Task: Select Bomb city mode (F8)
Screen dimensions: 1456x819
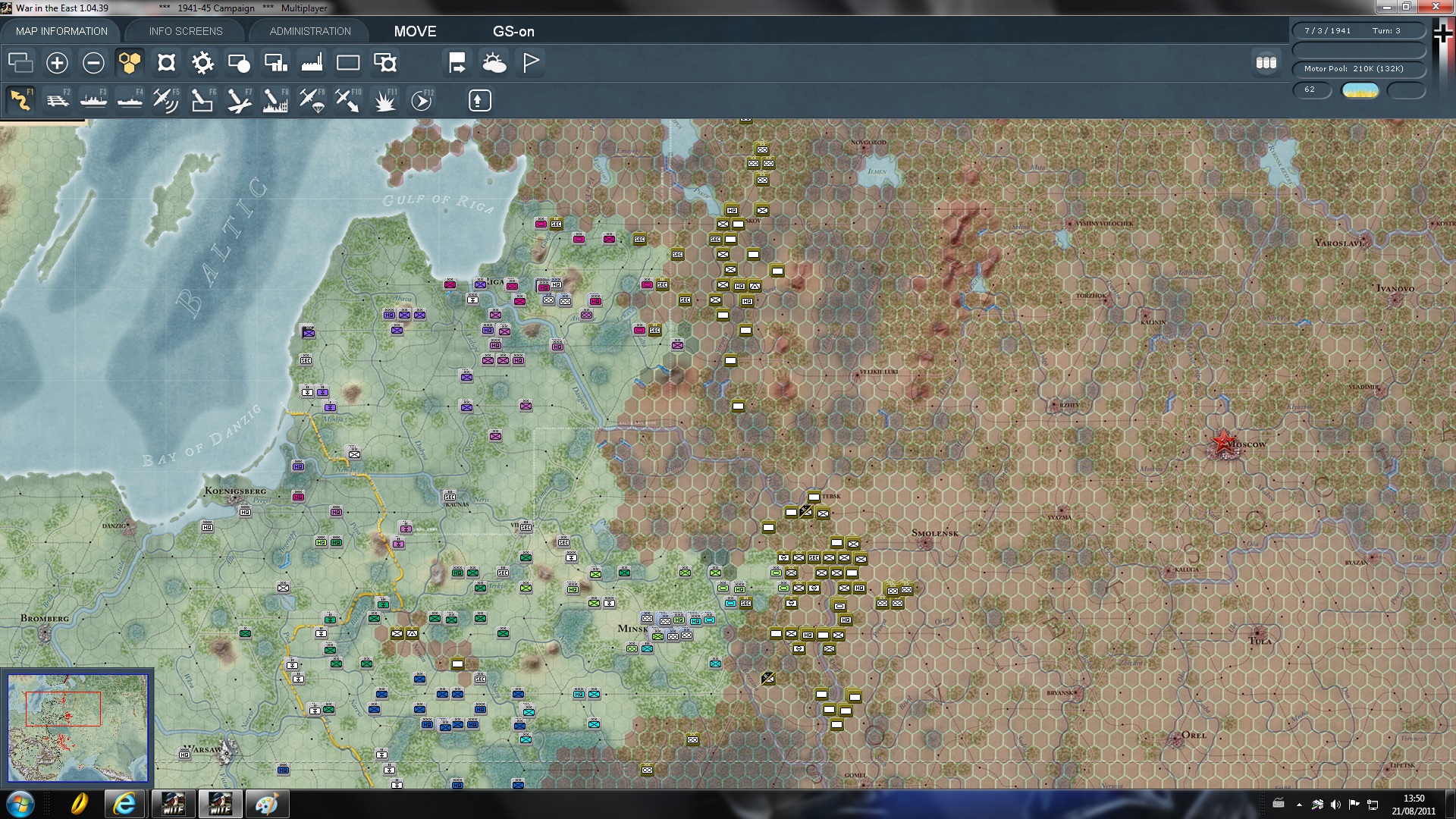Action: 275,100
